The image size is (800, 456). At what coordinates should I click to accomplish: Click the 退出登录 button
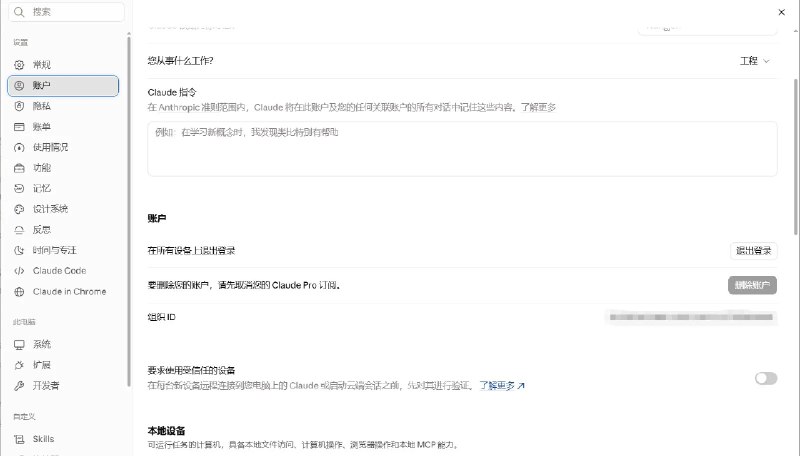[754, 250]
